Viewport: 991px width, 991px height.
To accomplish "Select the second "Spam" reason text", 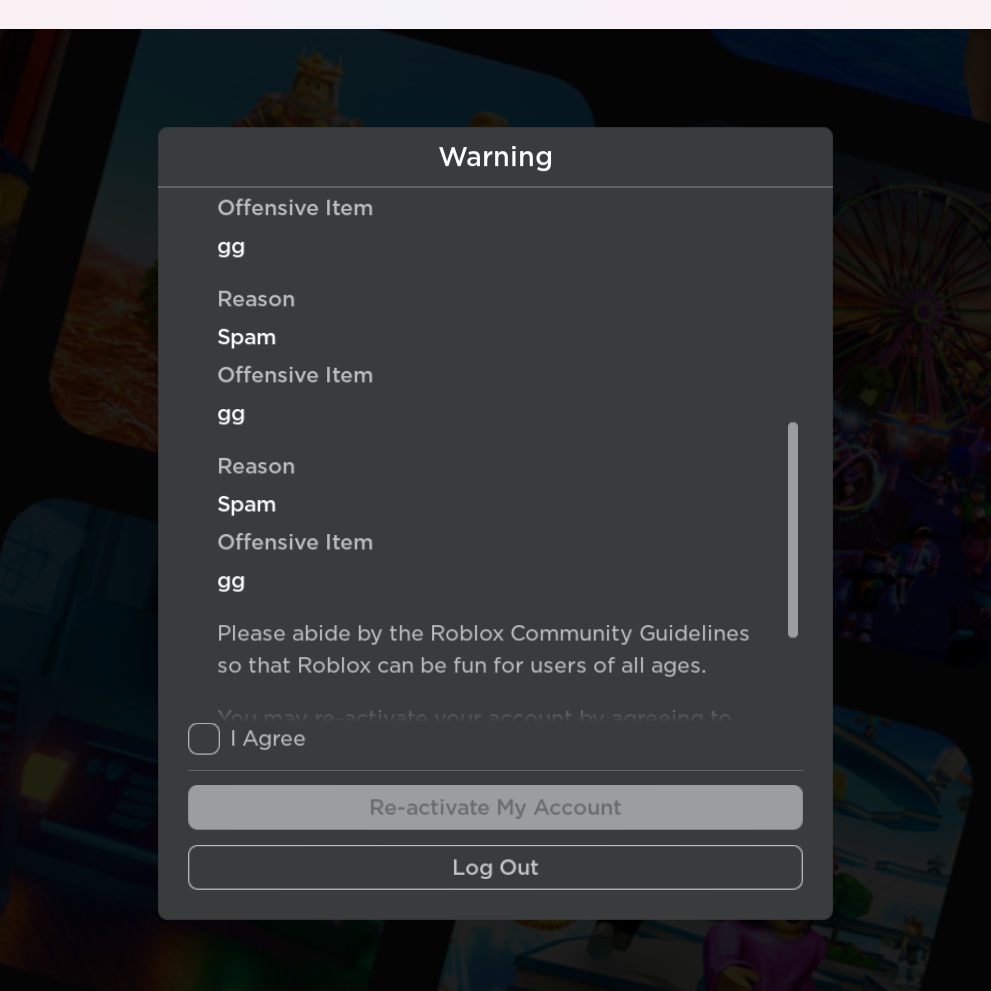I will (246, 504).
